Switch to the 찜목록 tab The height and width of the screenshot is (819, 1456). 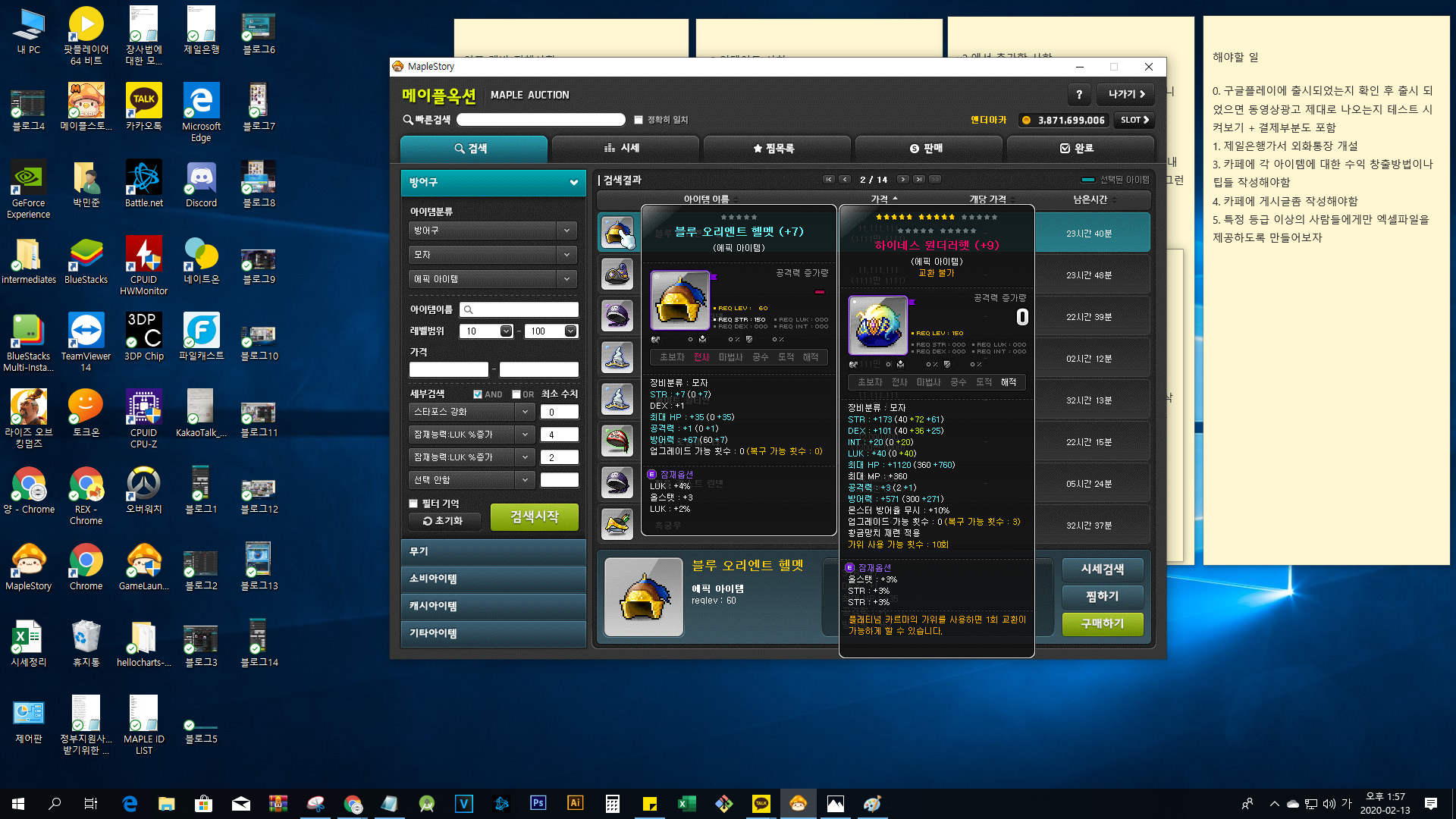click(x=777, y=149)
